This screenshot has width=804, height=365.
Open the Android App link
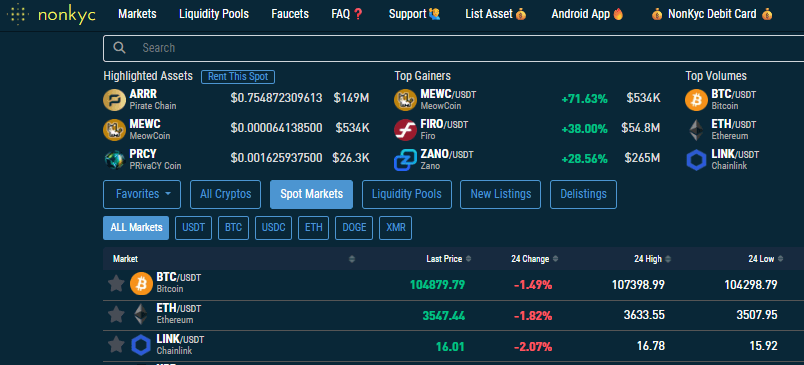click(588, 14)
